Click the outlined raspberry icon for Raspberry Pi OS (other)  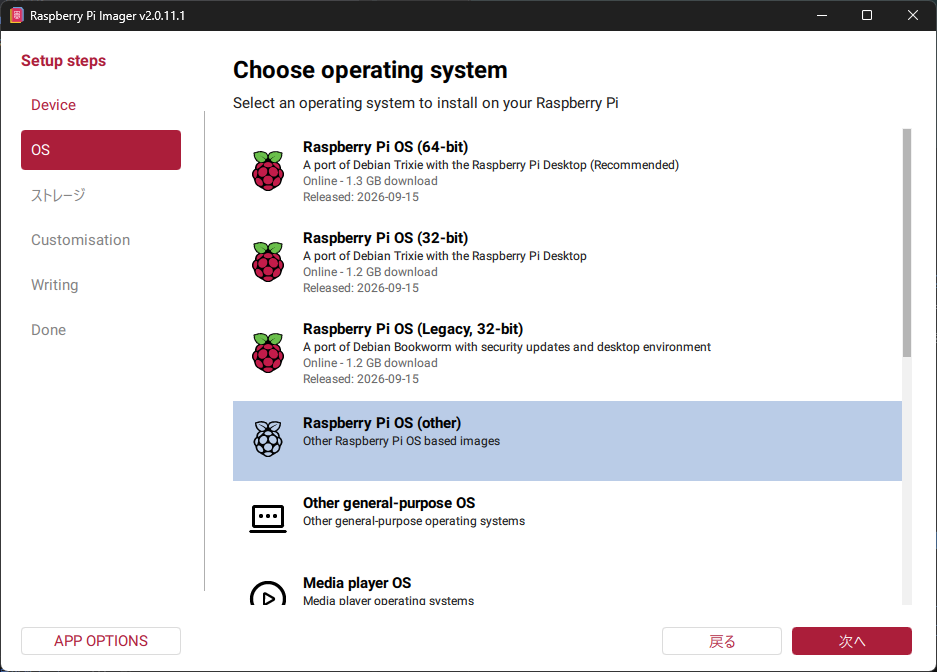click(x=268, y=439)
